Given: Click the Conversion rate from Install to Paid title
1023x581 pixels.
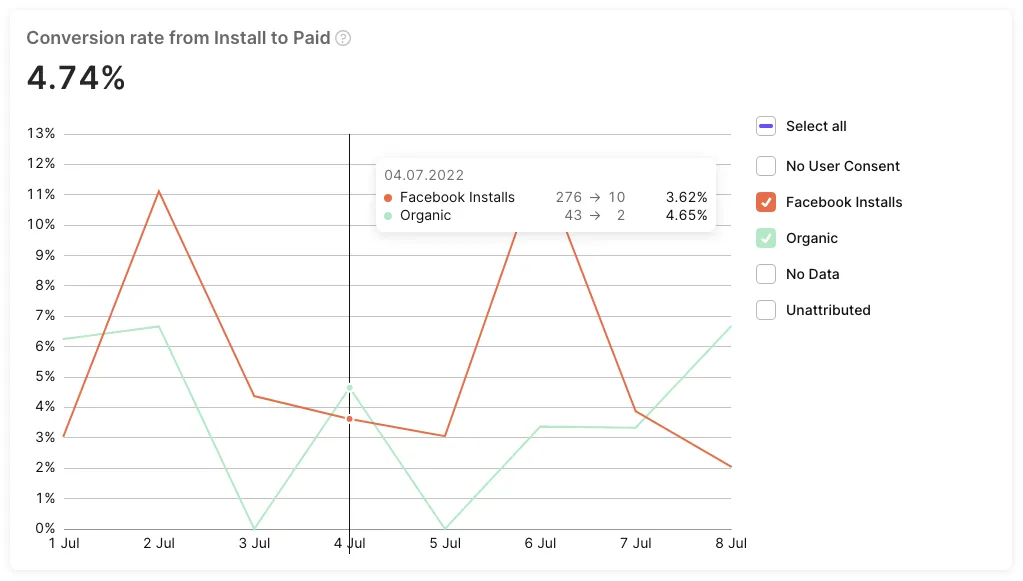Looking at the screenshot, I should 178,38.
